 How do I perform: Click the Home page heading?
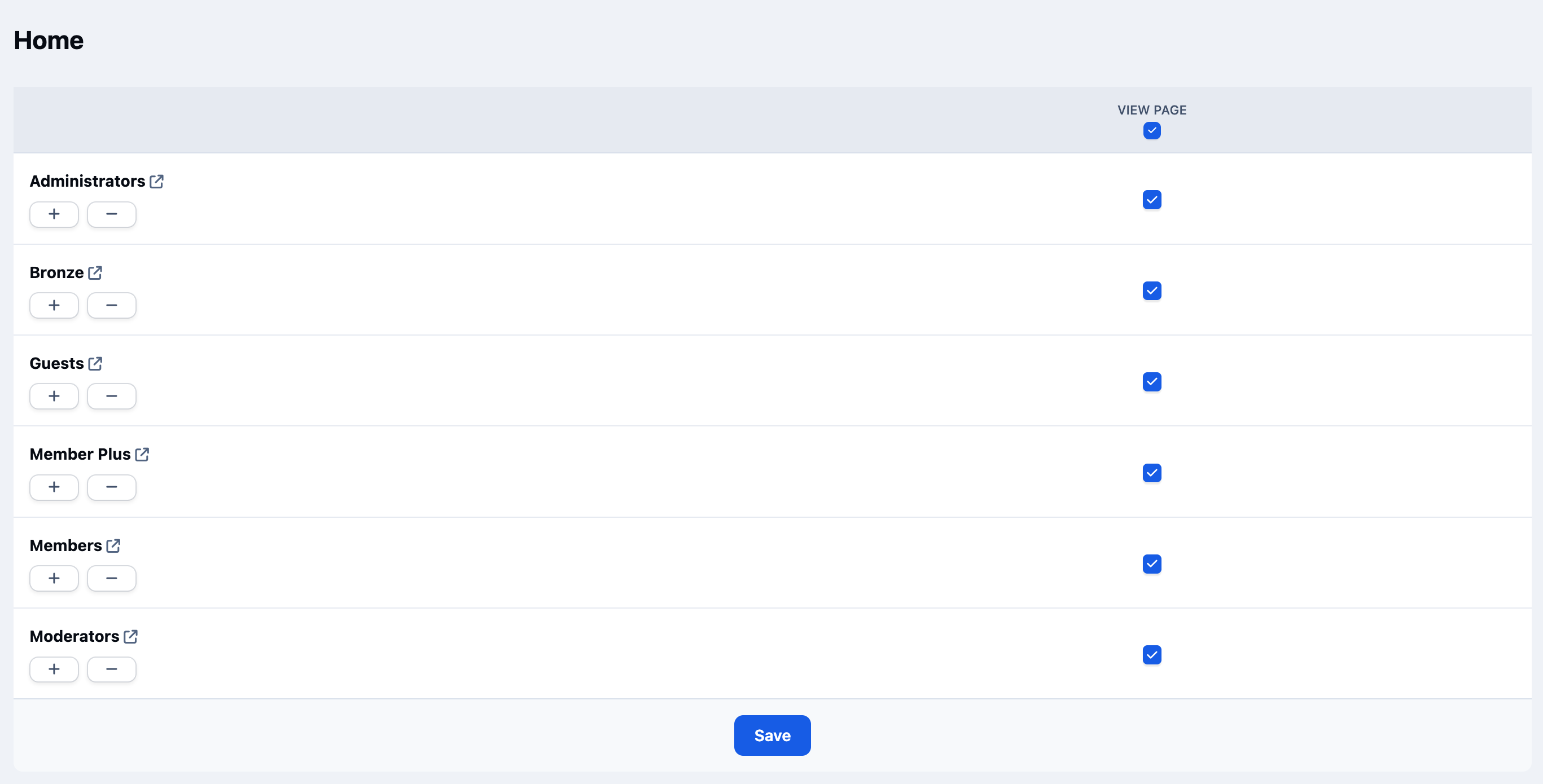[49, 41]
